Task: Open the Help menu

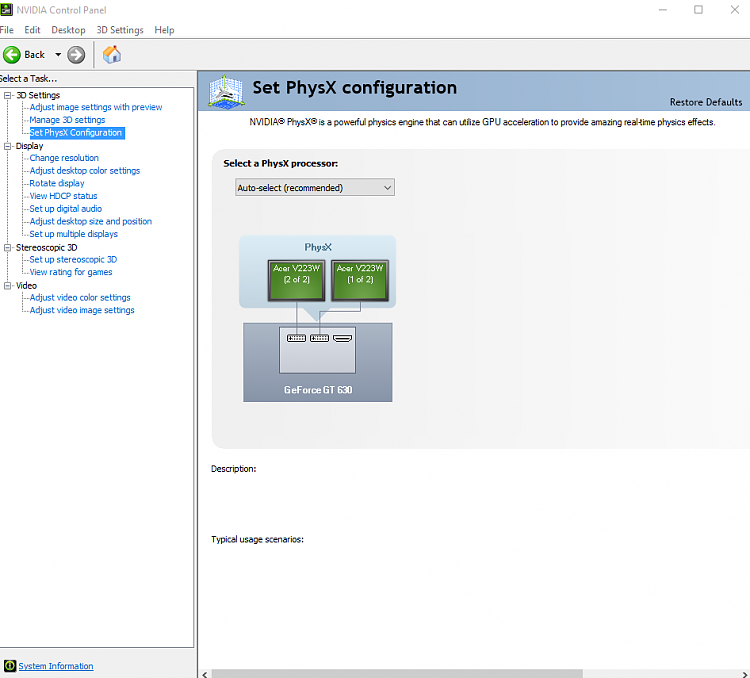Action: click(164, 30)
